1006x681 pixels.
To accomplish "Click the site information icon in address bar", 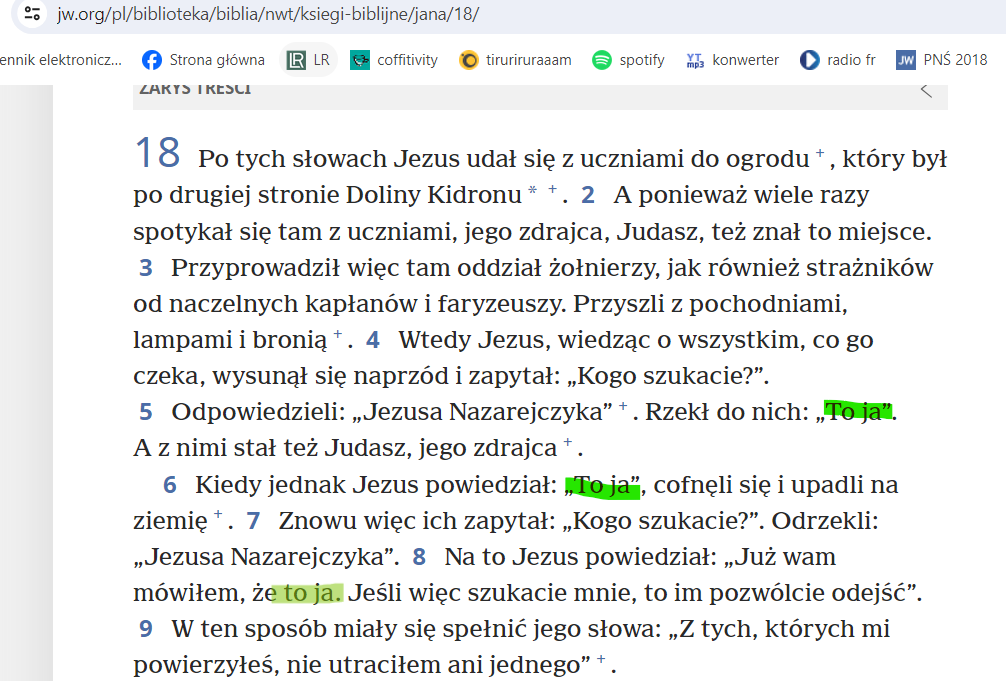I will pyautogui.click(x=33, y=16).
